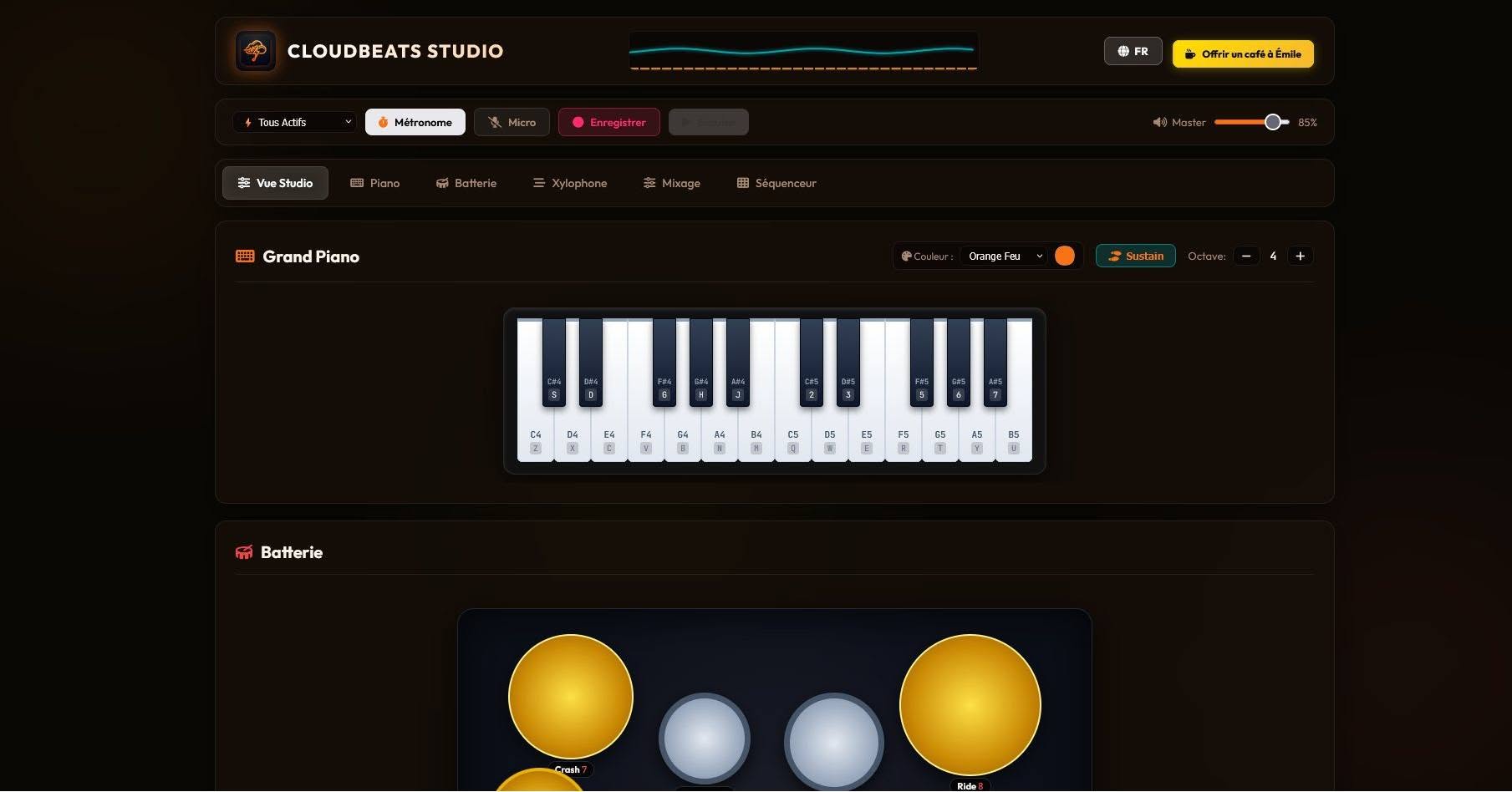The height and width of the screenshot is (792, 1512).
Task: Start recording with Enregistrer
Action: coord(609,122)
